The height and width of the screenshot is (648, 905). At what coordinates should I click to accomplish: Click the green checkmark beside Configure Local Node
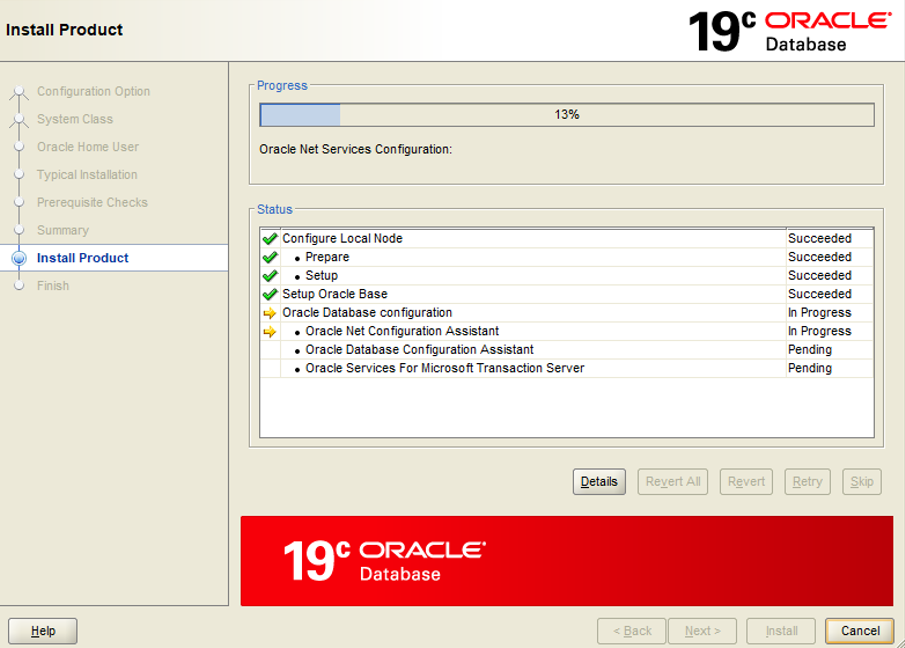coord(270,238)
